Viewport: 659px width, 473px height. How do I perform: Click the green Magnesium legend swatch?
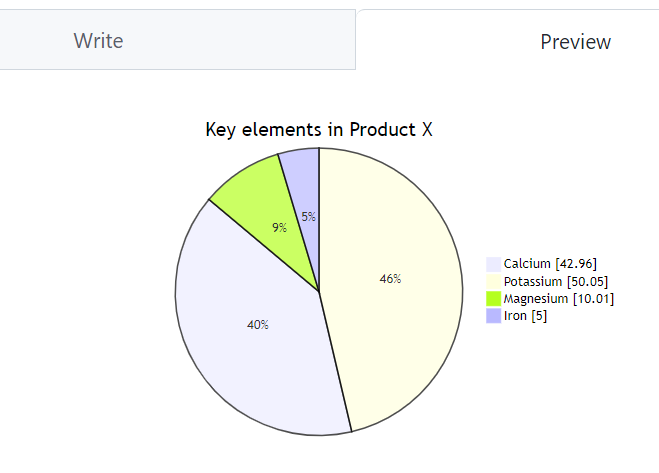click(493, 299)
